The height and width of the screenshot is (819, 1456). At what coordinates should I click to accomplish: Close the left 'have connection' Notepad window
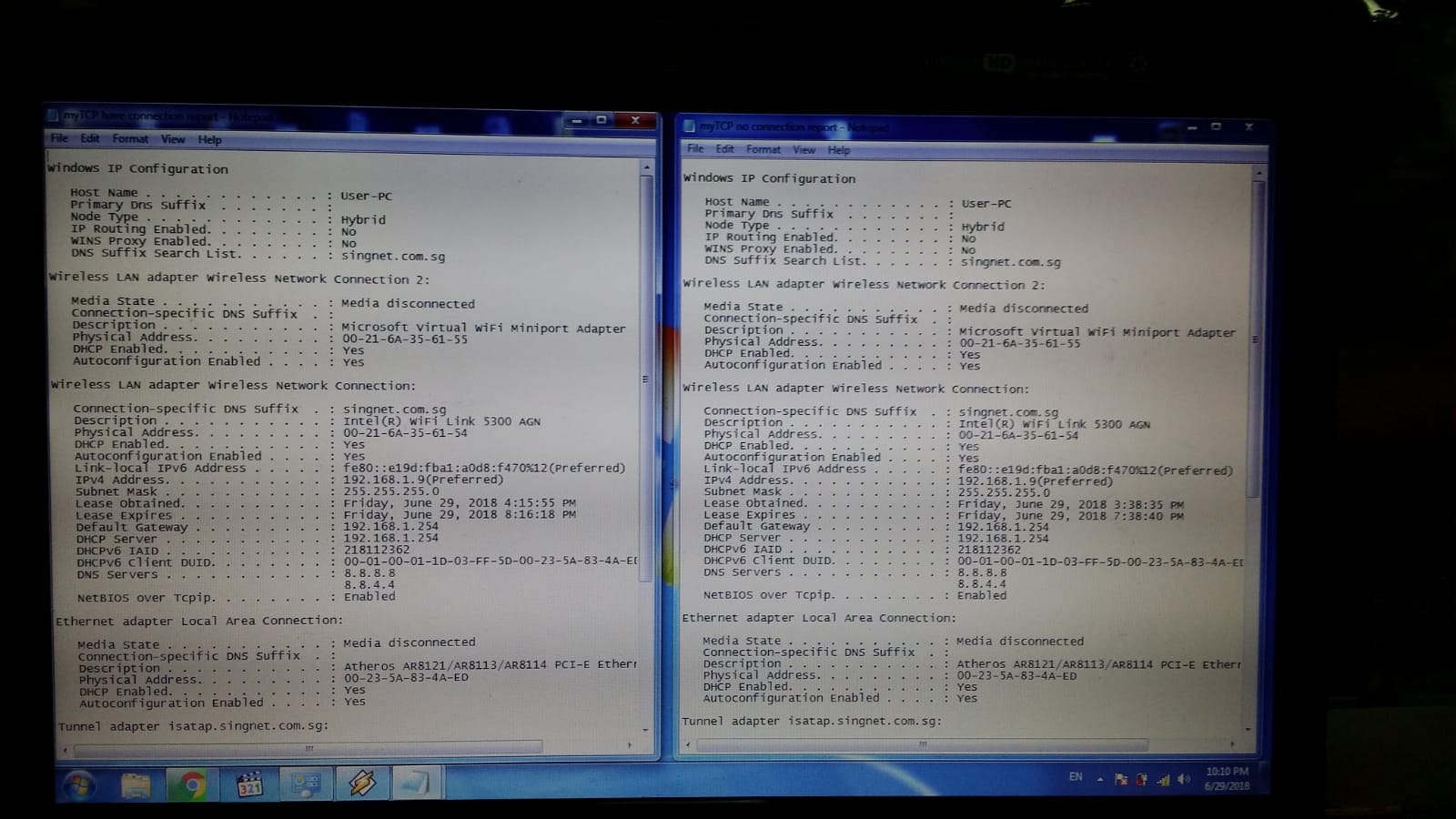click(x=635, y=120)
